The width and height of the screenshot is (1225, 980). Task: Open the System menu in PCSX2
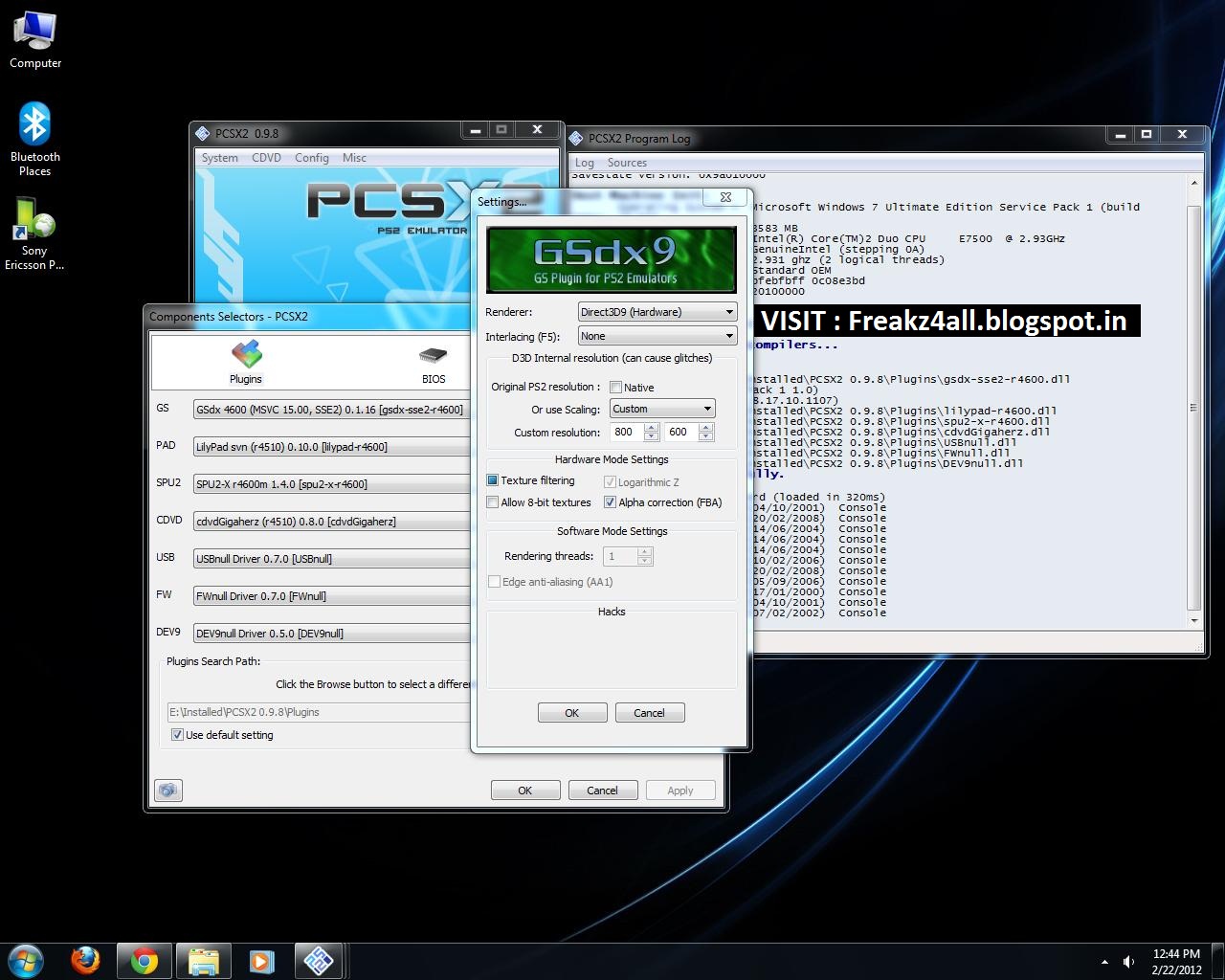point(220,158)
